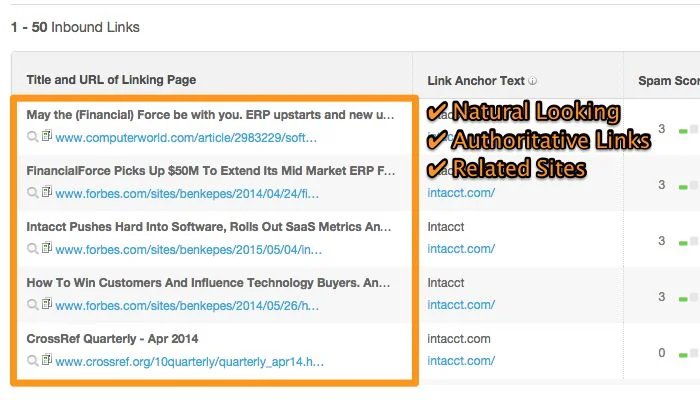Image resolution: width=700 pixels, height=400 pixels.
Task: Click page icon beside forbes 2014/04/24 link
Action: [47, 192]
